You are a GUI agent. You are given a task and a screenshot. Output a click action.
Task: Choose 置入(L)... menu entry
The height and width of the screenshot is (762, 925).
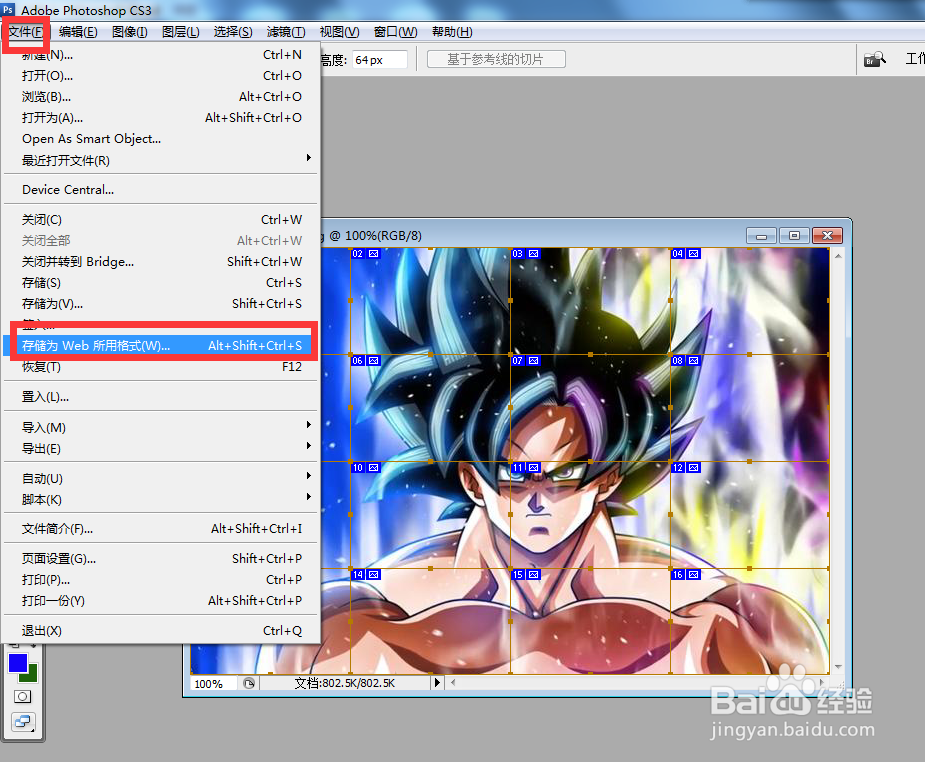pos(161,397)
